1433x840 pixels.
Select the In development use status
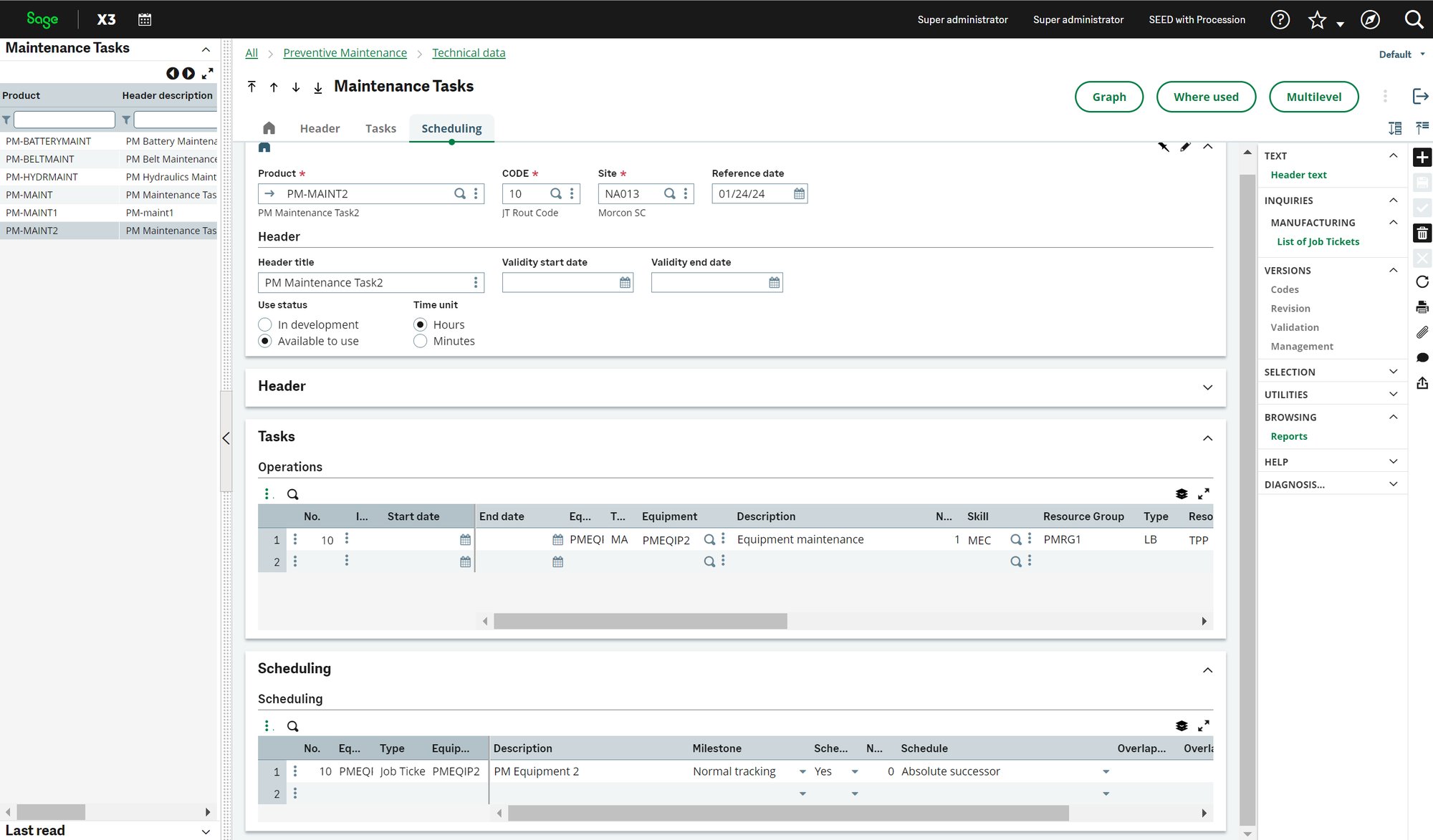265,324
